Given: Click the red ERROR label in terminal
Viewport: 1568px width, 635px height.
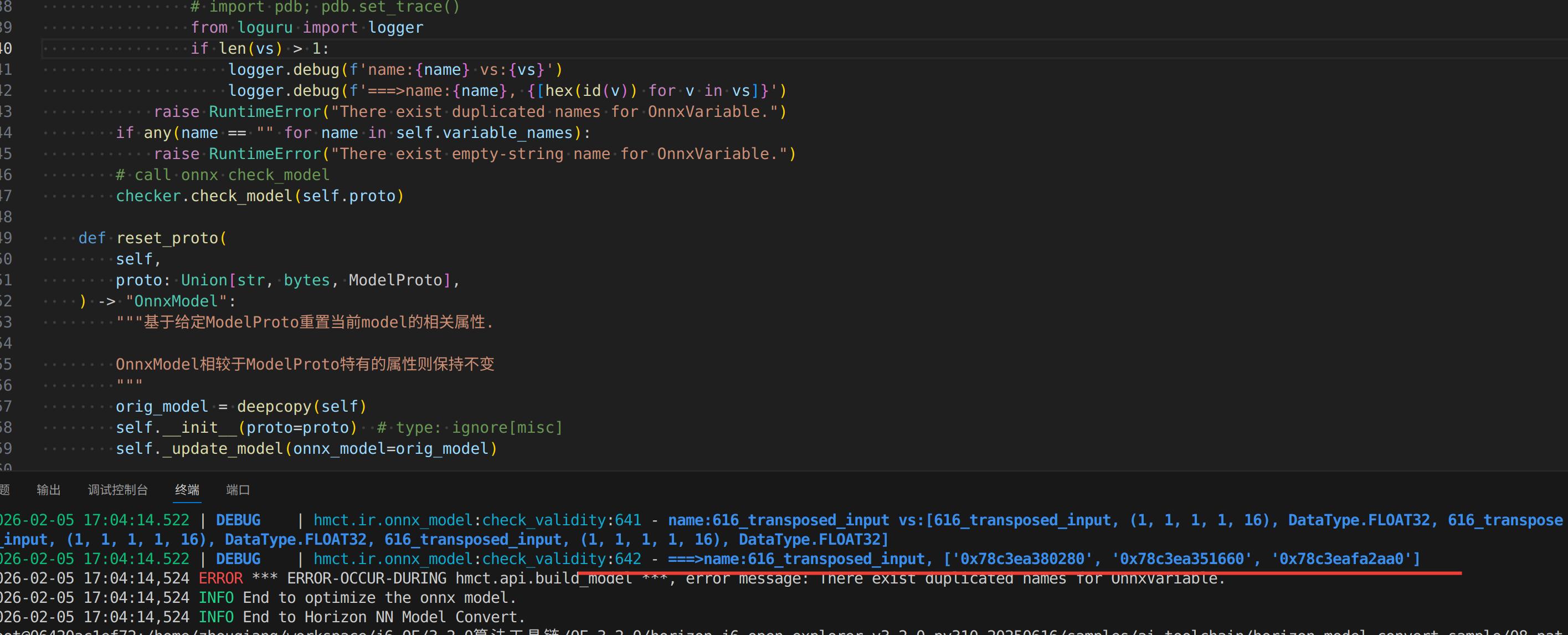Looking at the screenshot, I should 220,578.
